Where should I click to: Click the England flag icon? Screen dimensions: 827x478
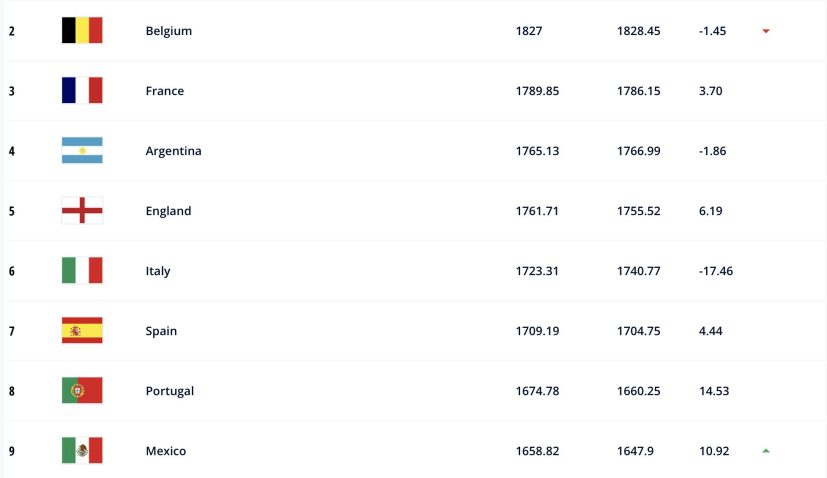(x=82, y=211)
